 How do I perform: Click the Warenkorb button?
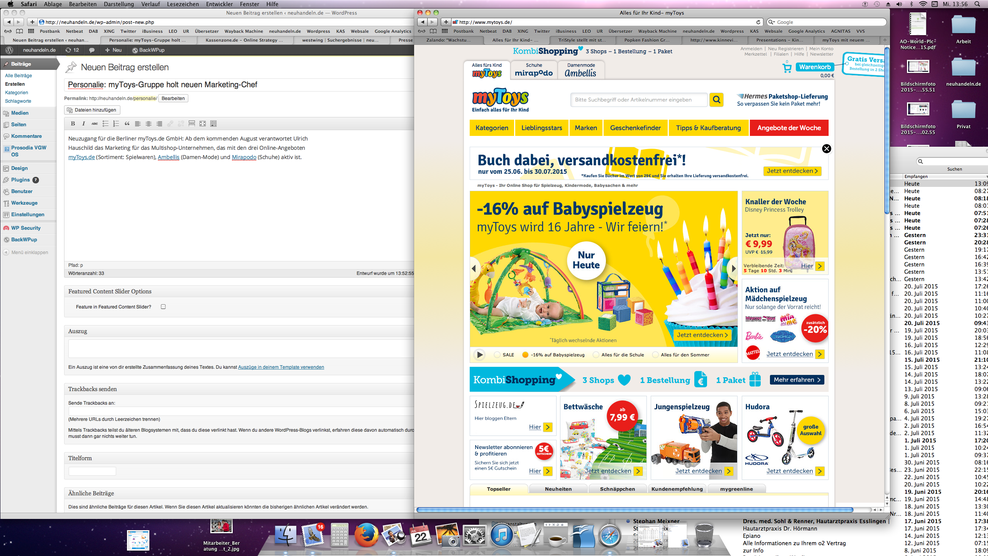(814, 67)
